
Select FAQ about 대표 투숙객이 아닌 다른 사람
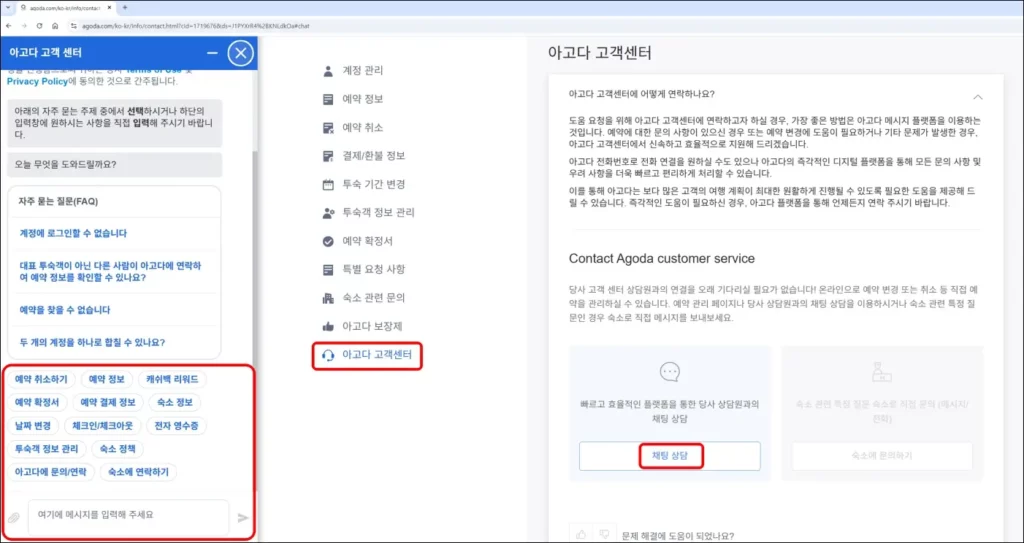pyautogui.click(x=110, y=271)
